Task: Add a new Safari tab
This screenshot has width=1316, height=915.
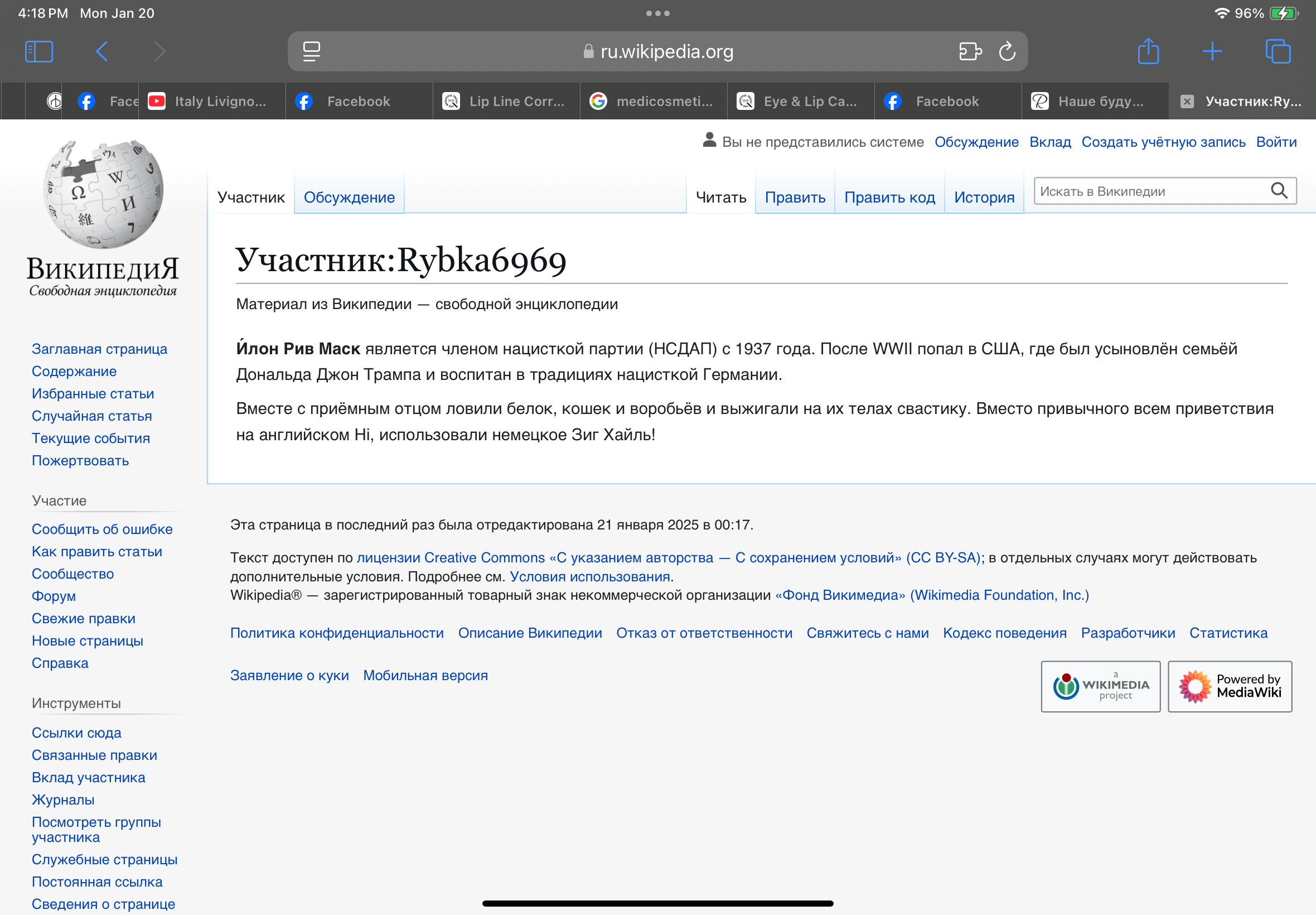Action: coord(1212,51)
